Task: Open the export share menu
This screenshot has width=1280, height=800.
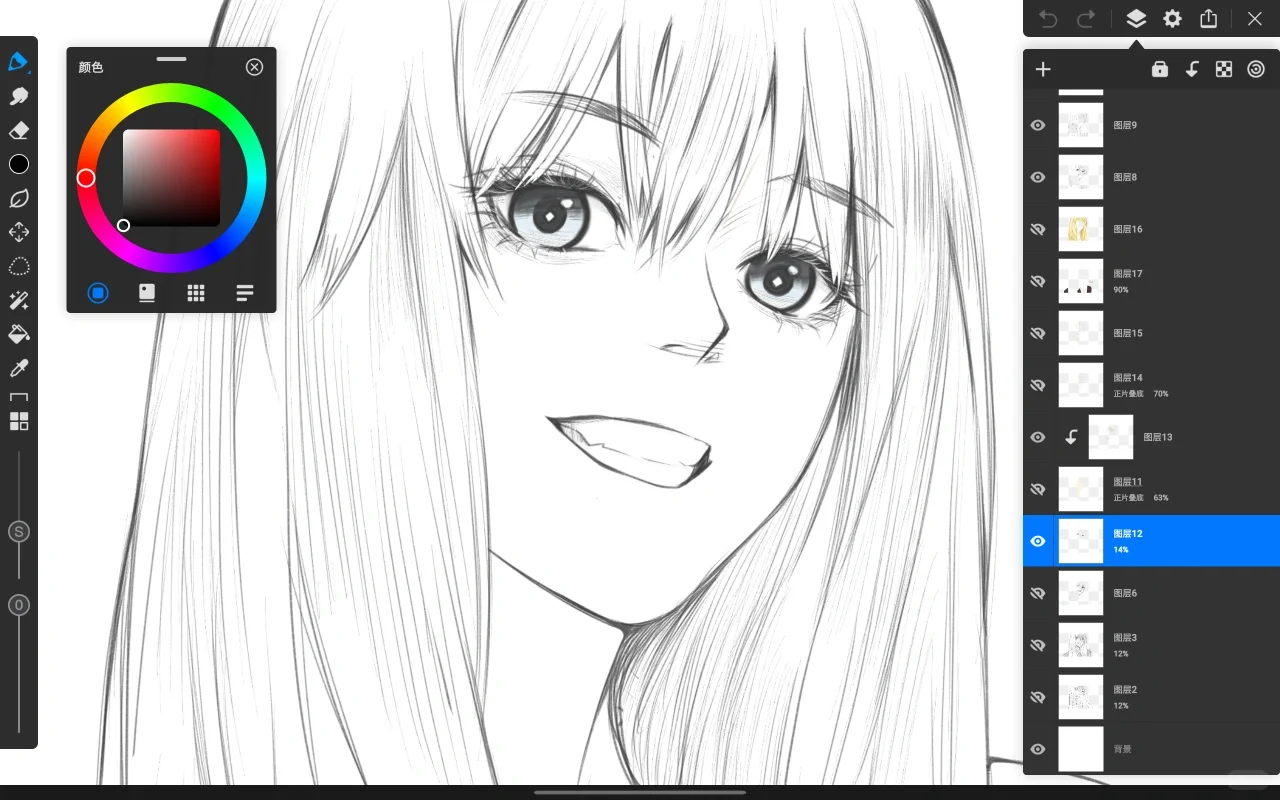Action: [x=1208, y=19]
